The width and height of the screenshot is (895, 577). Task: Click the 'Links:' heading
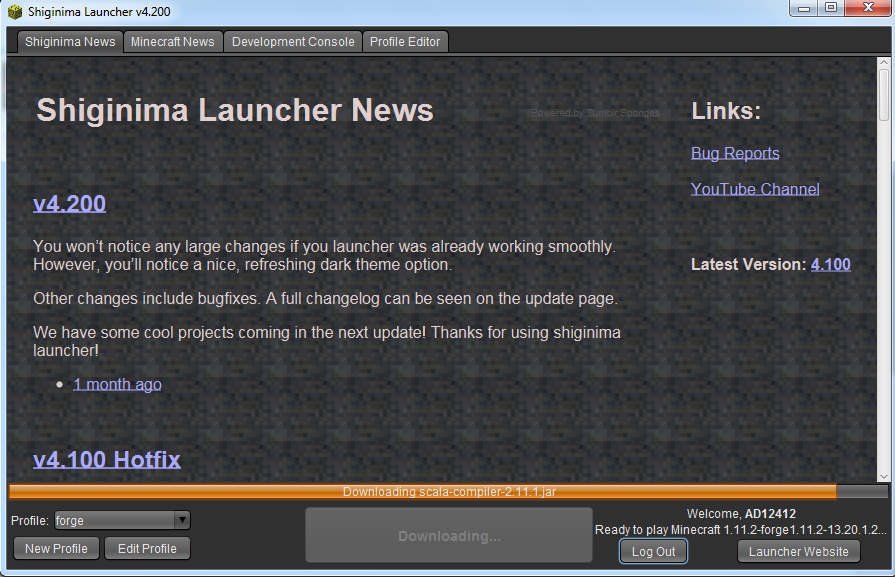[726, 111]
